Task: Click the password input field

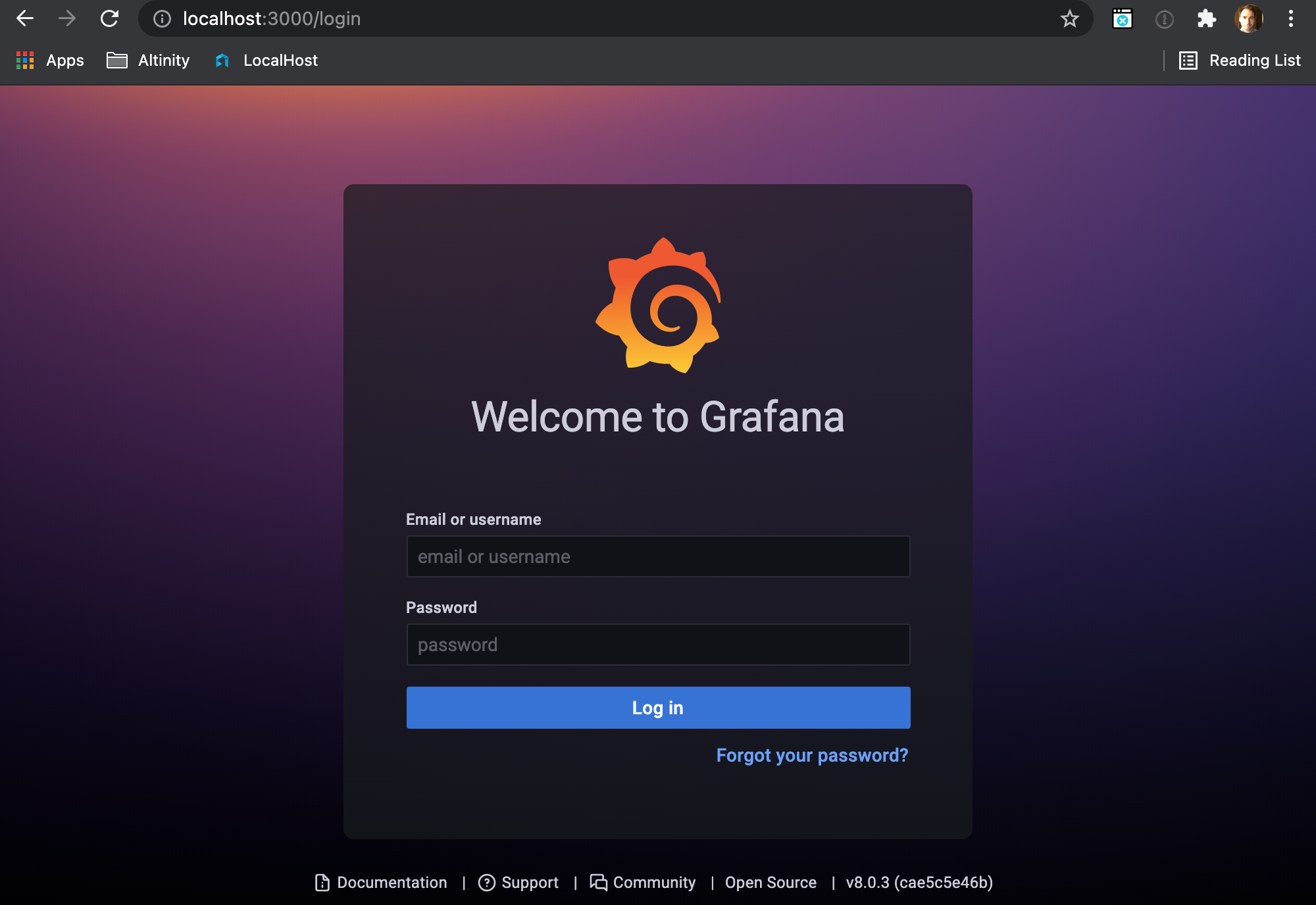Action: [657, 644]
